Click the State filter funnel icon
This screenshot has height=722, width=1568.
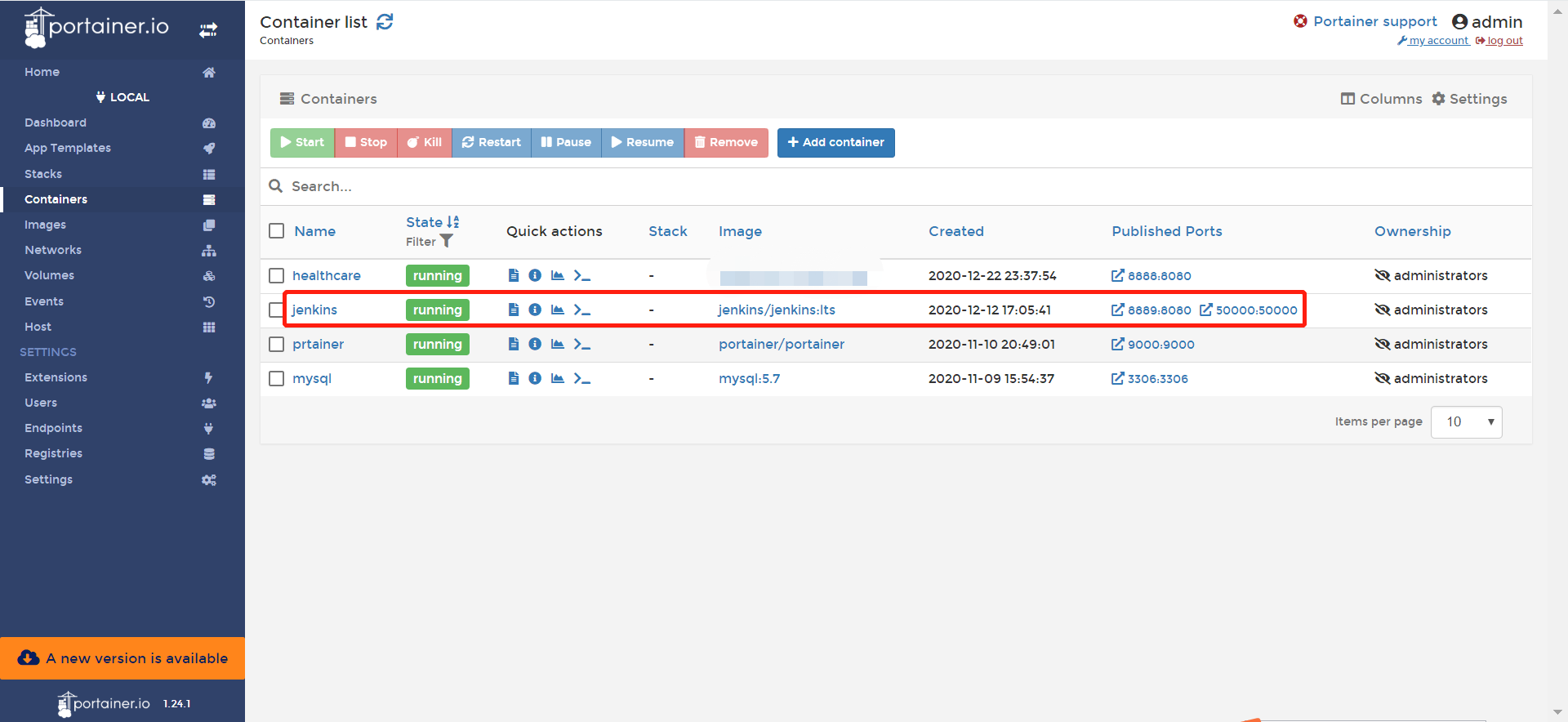[446, 241]
